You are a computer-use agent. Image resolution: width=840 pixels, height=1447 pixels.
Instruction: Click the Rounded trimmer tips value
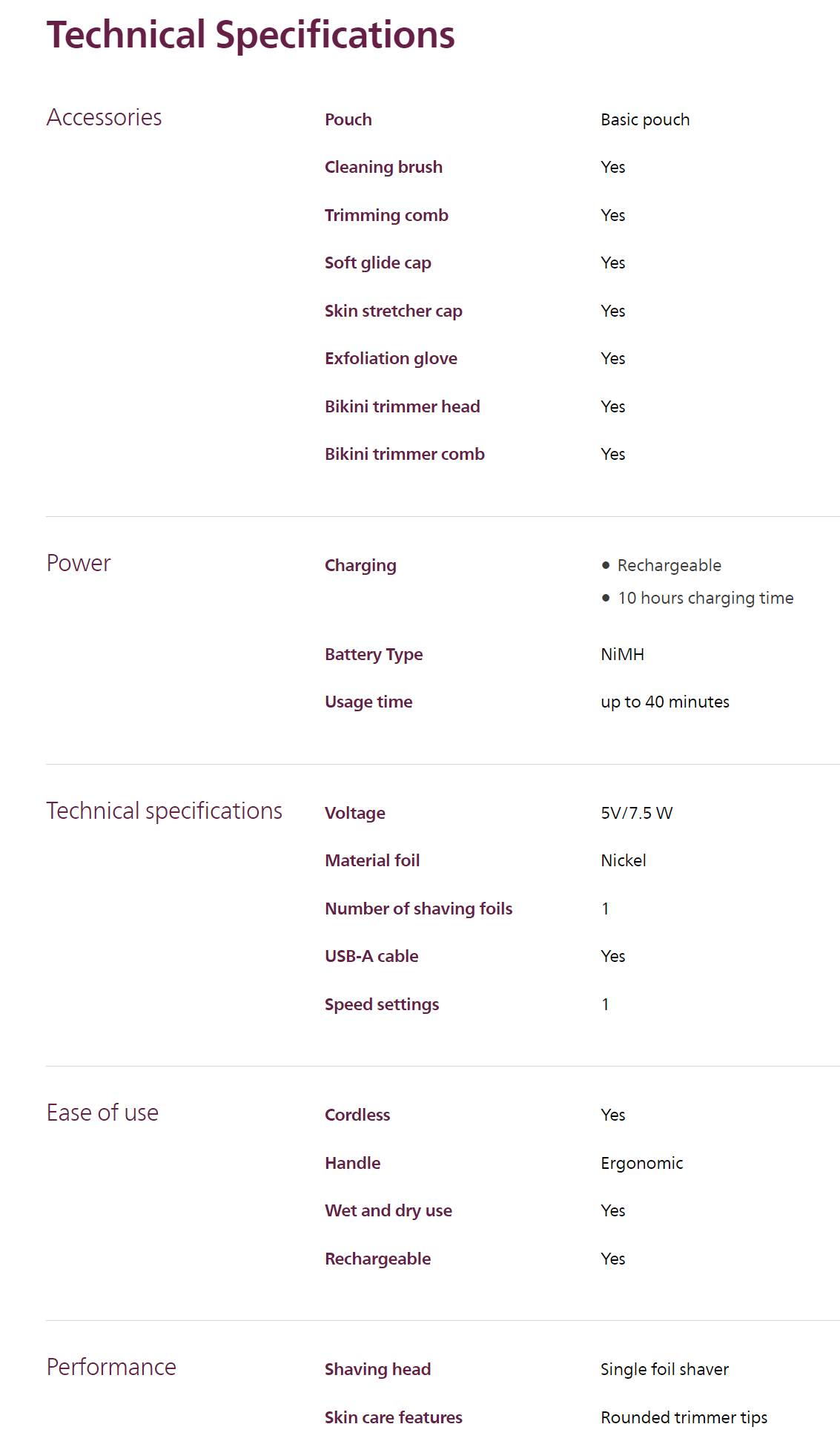(x=684, y=1418)
